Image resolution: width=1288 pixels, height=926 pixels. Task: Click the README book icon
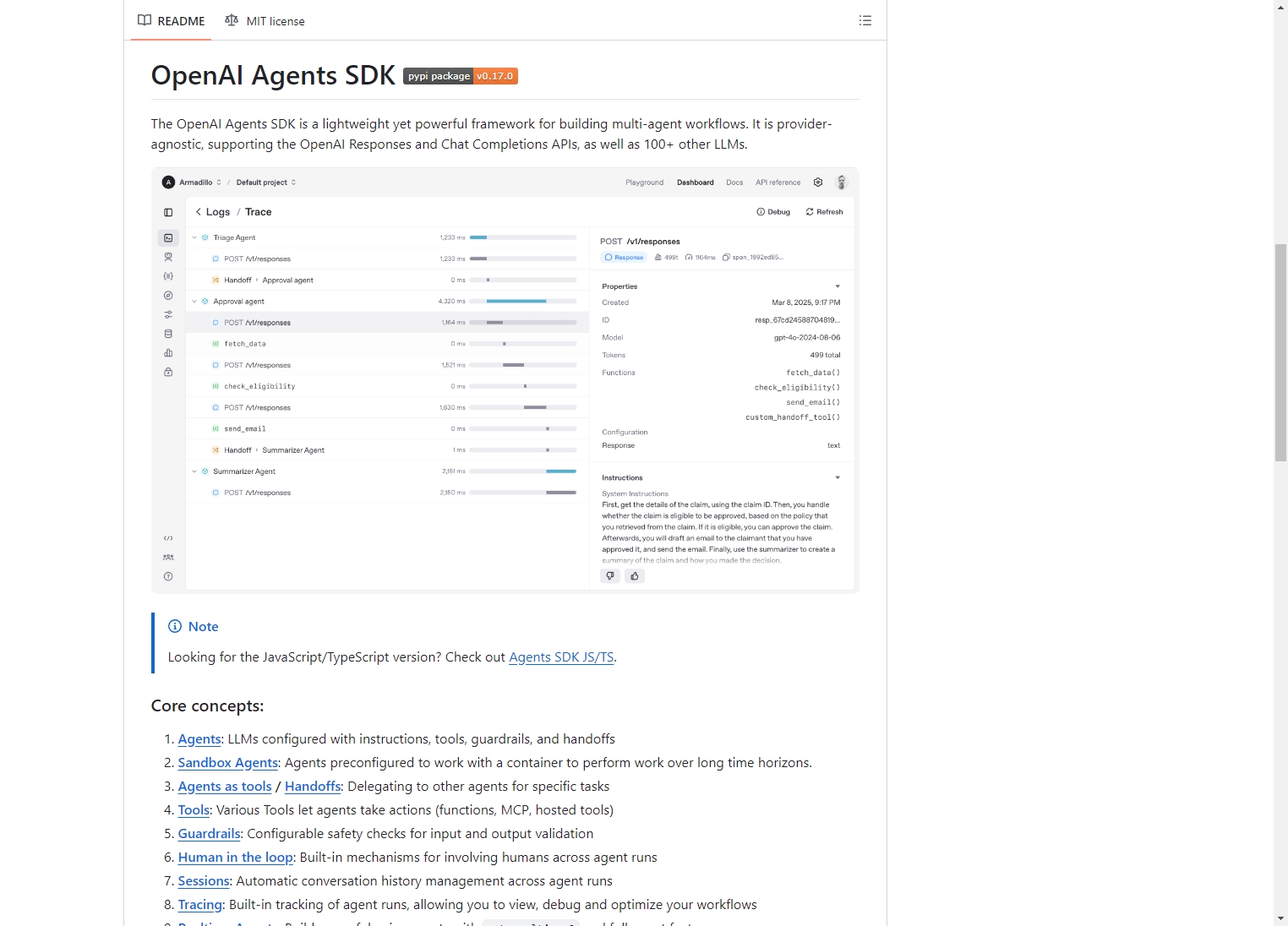point(145,20)
